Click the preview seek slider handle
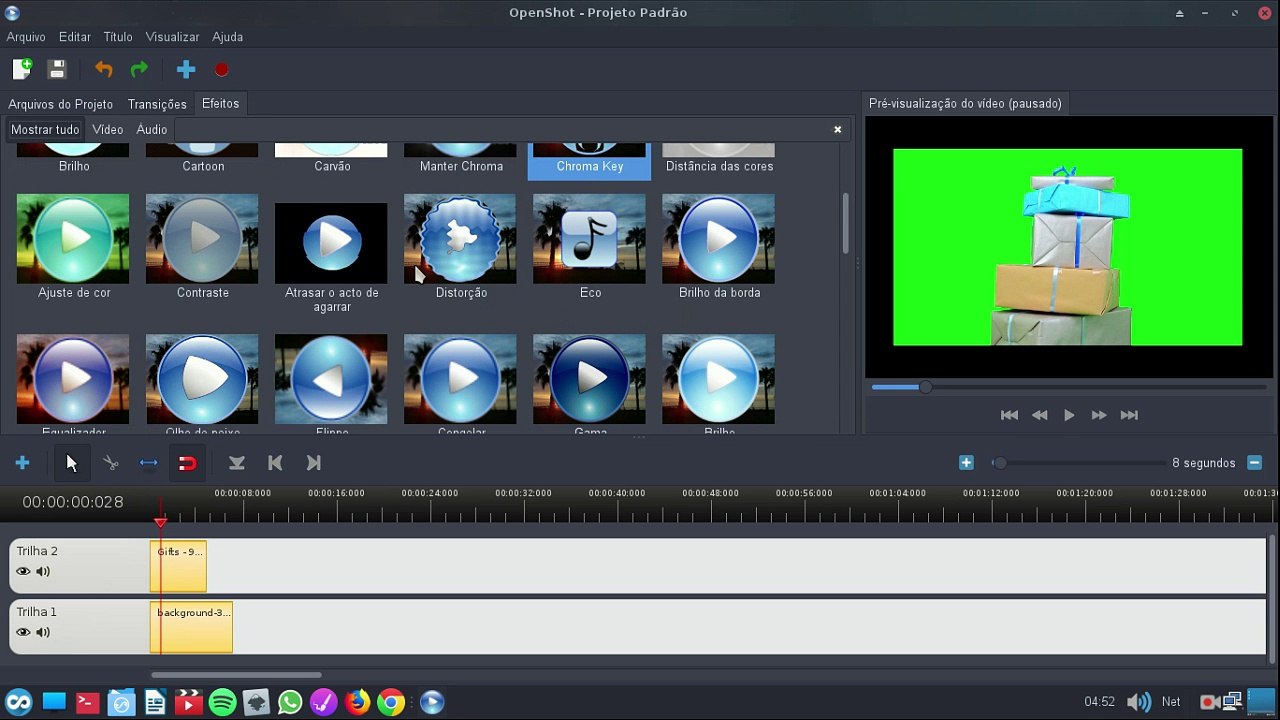 [x=925, y=387]
